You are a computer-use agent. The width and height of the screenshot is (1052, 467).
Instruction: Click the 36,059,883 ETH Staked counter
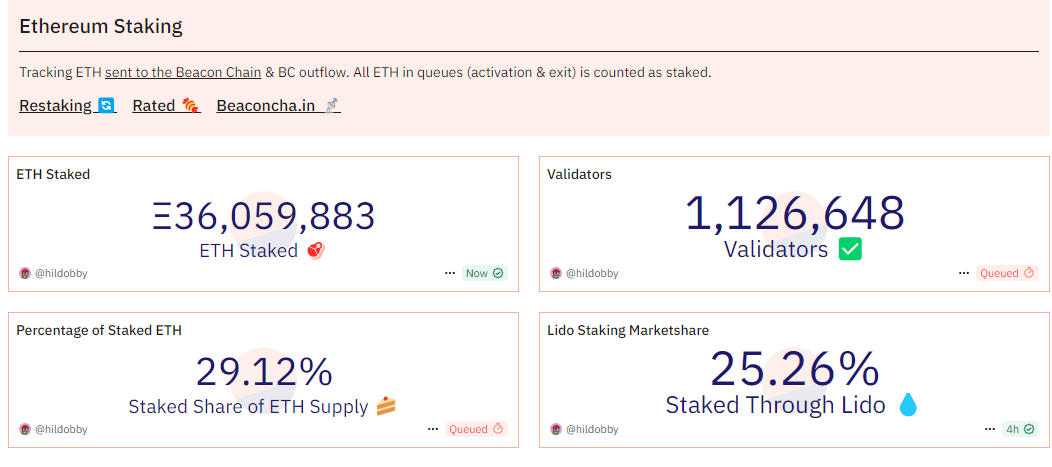[264, 216]
